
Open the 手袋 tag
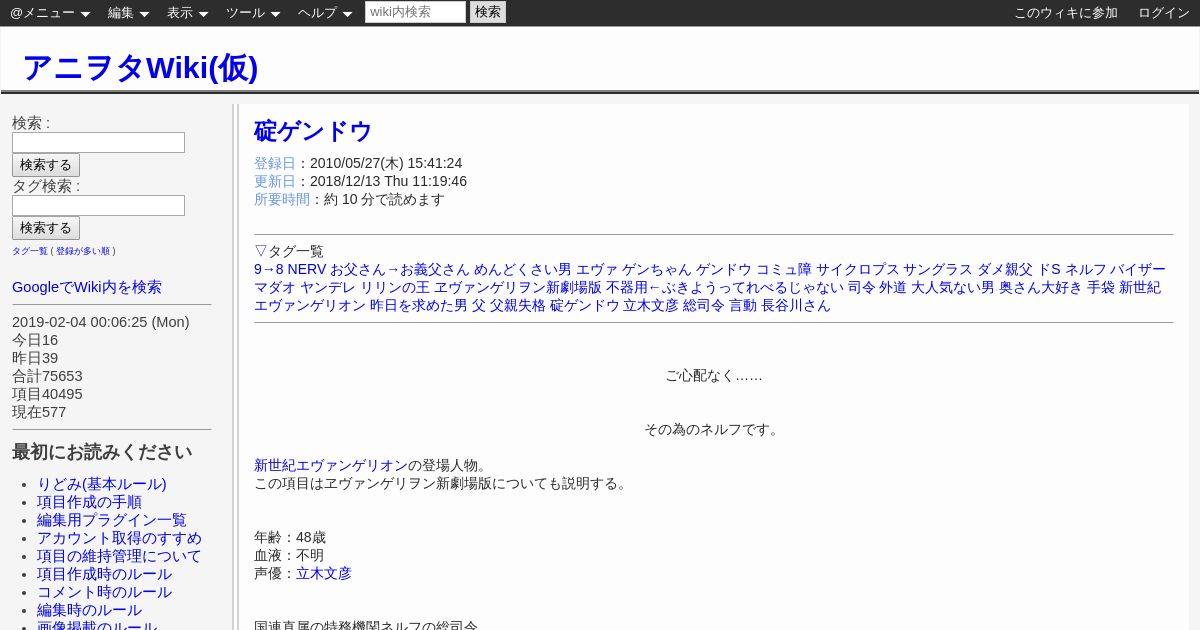[x=1101, y=287]
